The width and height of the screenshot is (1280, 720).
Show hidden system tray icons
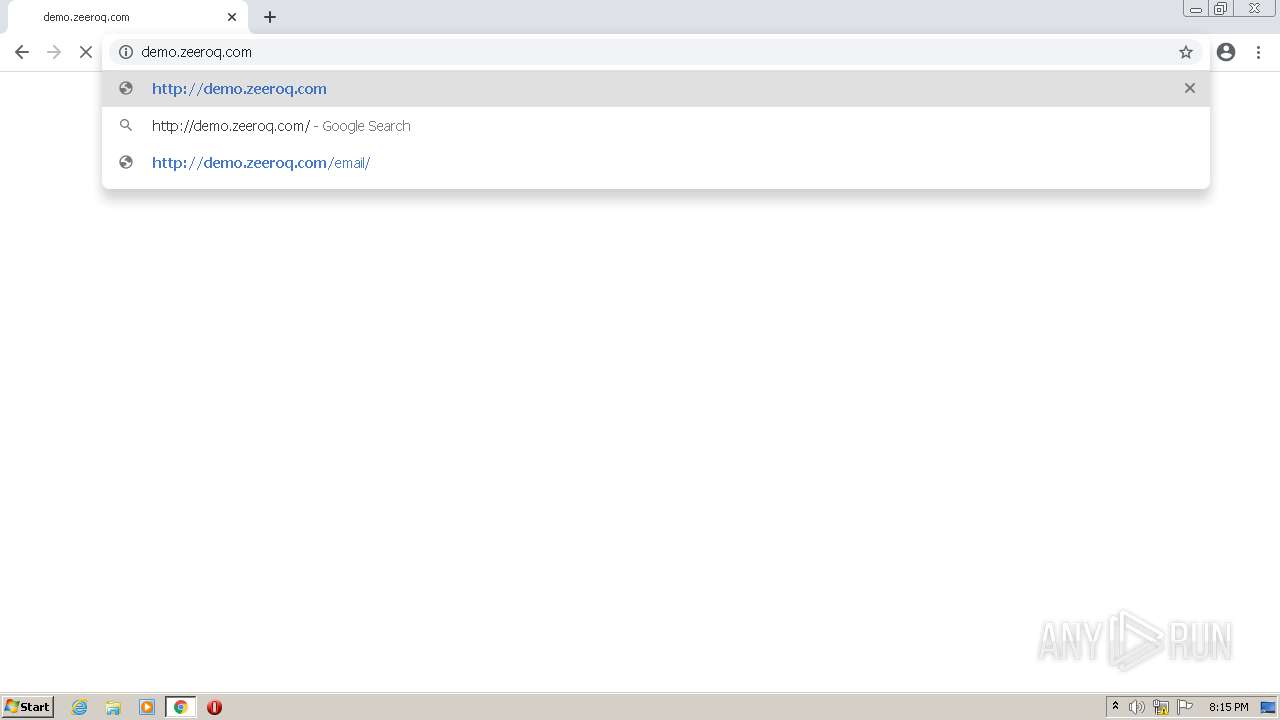pos(1115,707)
